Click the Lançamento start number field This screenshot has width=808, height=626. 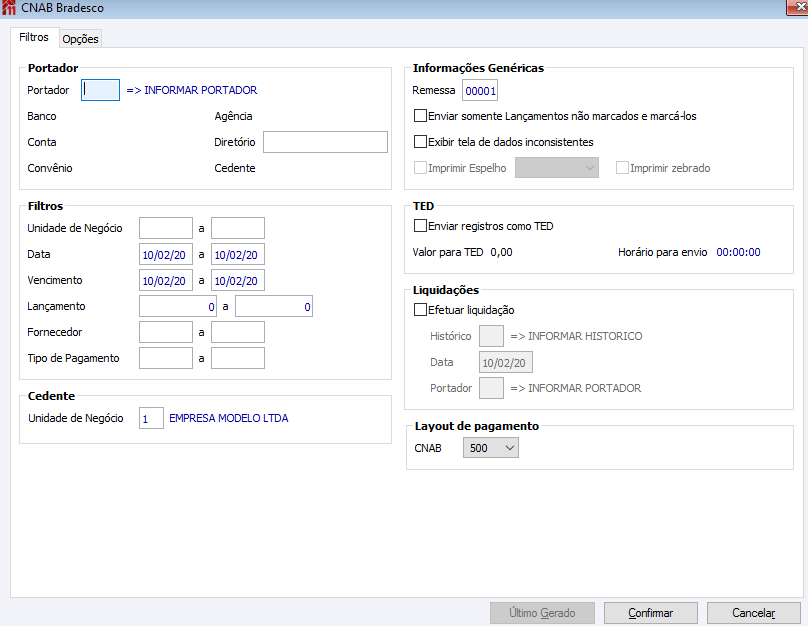point(178,307)
